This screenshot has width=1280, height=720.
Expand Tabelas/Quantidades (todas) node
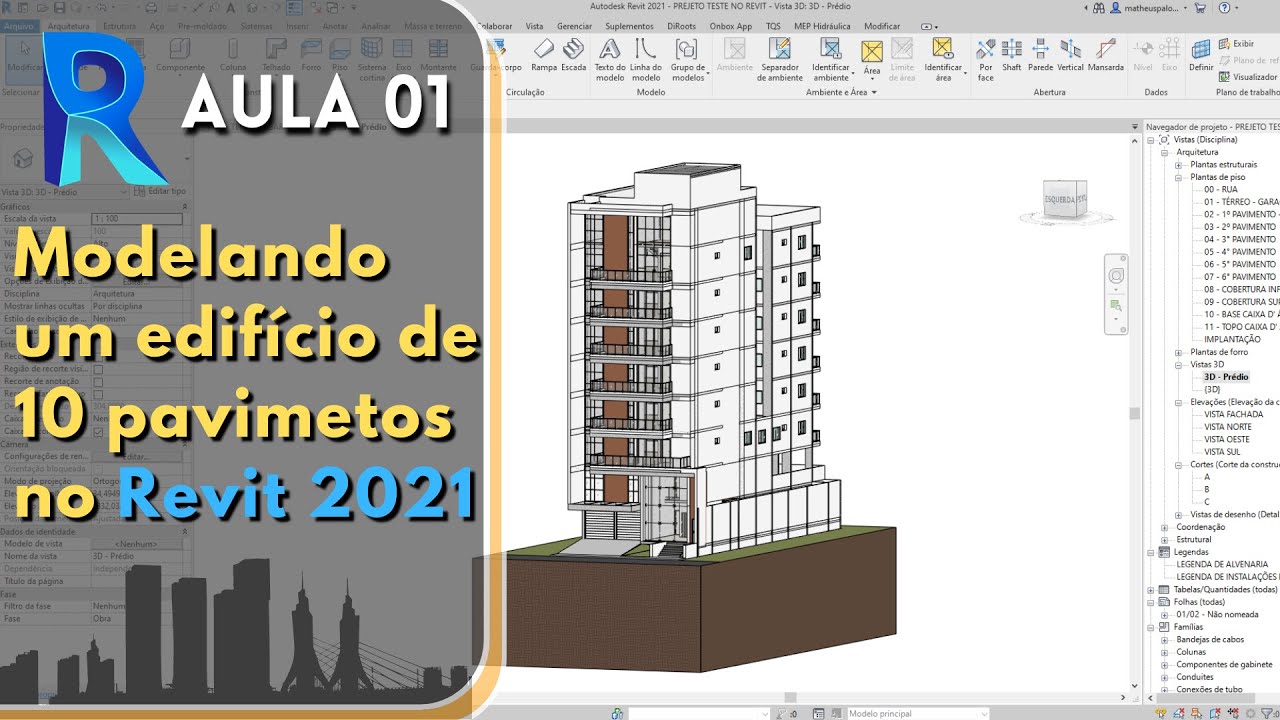(x=1151, y=590)
